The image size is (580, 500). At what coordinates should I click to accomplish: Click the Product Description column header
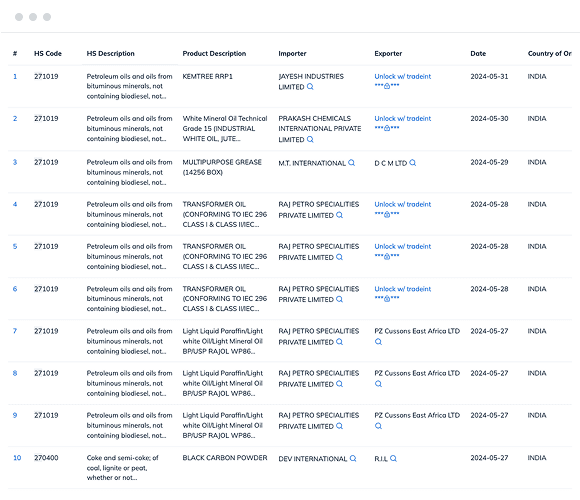tap(214, 54)
